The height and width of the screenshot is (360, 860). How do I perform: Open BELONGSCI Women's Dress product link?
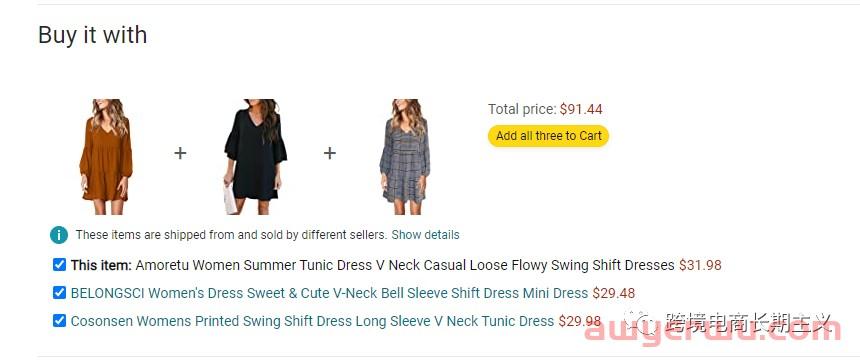click(329, 293)
